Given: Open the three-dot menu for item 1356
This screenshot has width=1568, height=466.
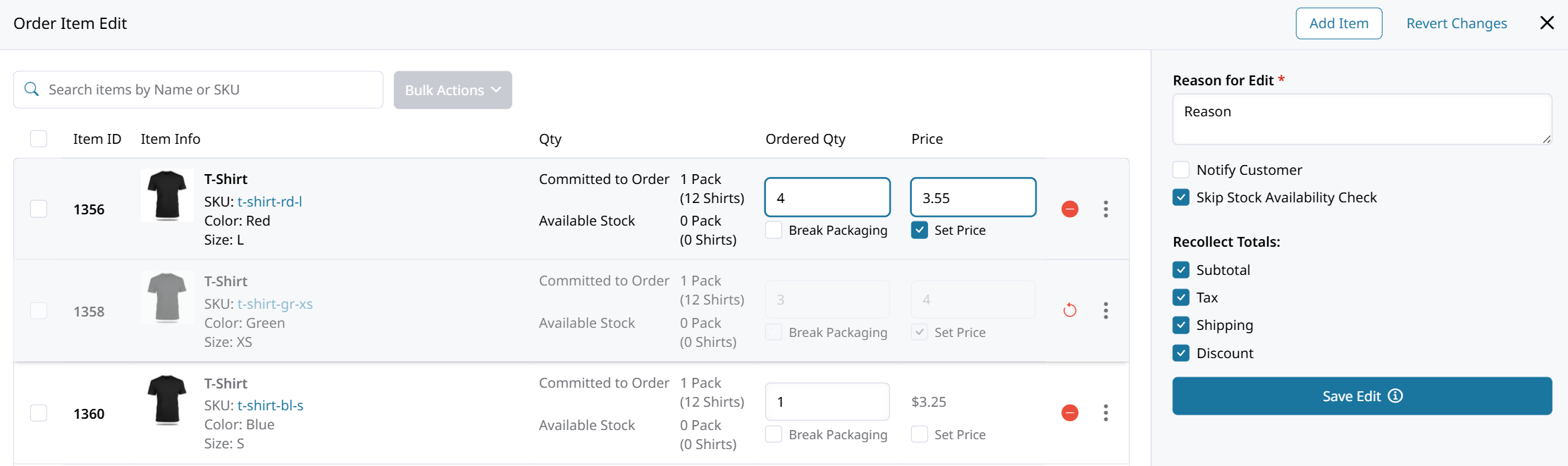Looking at the screenshot, I should click(x=1106, y=209).
